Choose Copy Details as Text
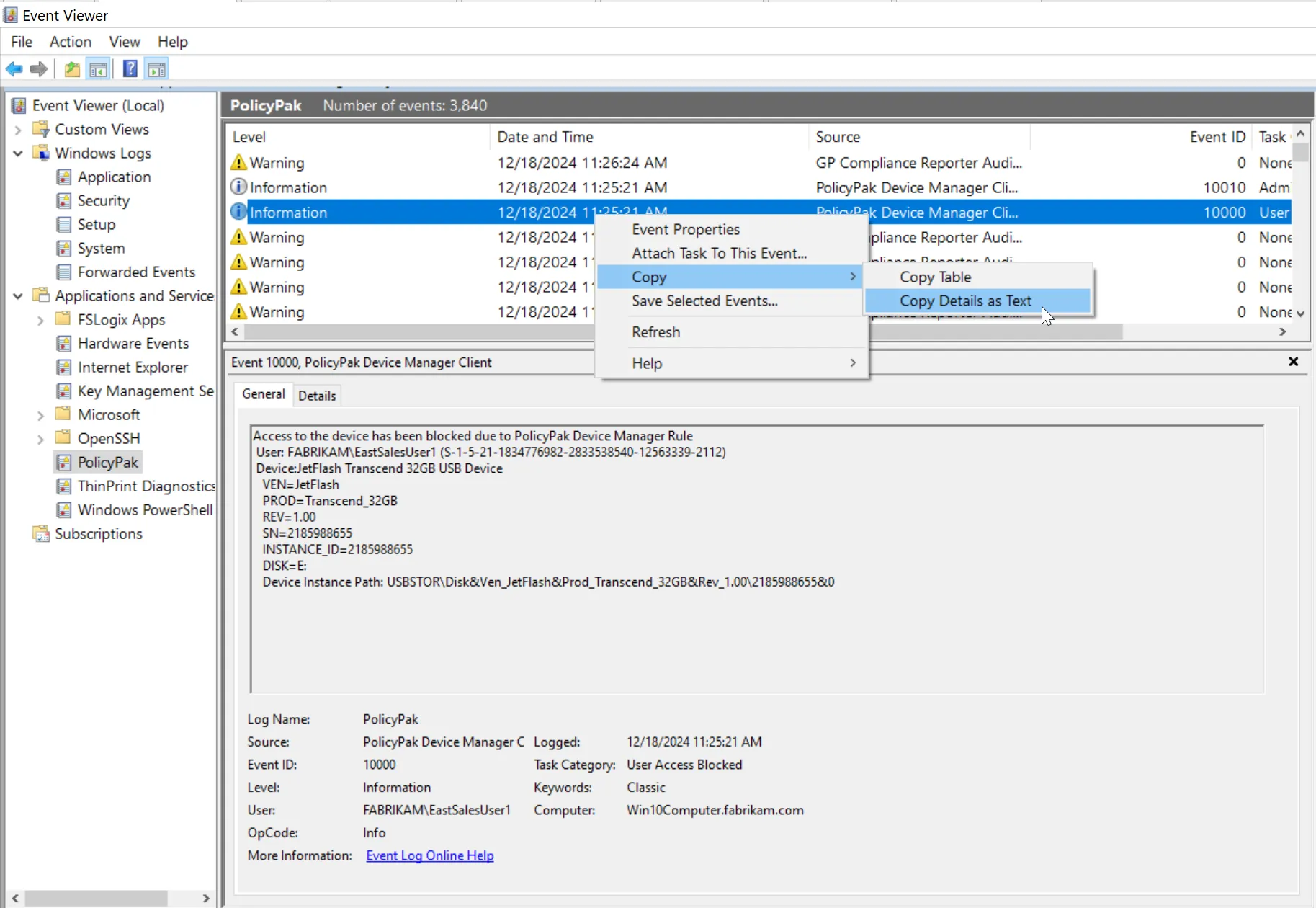Image resolution: width=1316 pixels, height=908 pixels. [965, 301]
